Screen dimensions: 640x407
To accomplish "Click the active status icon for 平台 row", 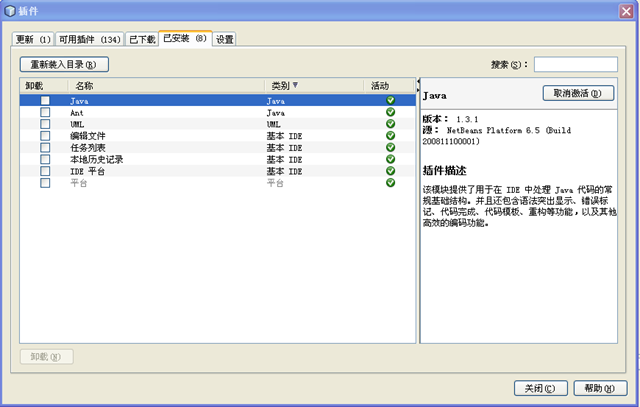I will coord(391,182).
